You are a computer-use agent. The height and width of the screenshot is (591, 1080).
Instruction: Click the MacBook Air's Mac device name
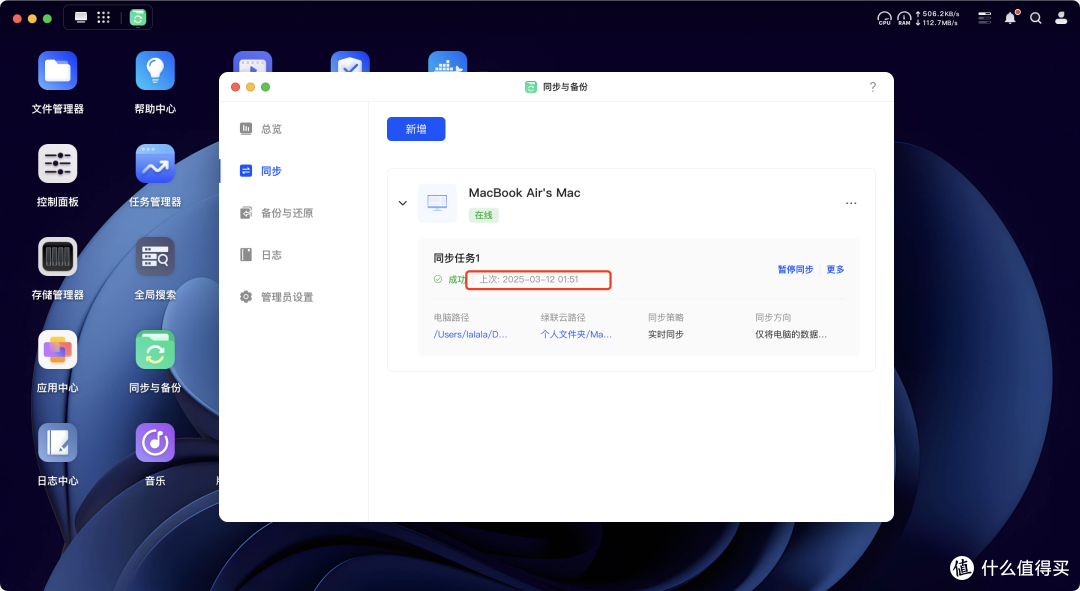coord(525,193)
